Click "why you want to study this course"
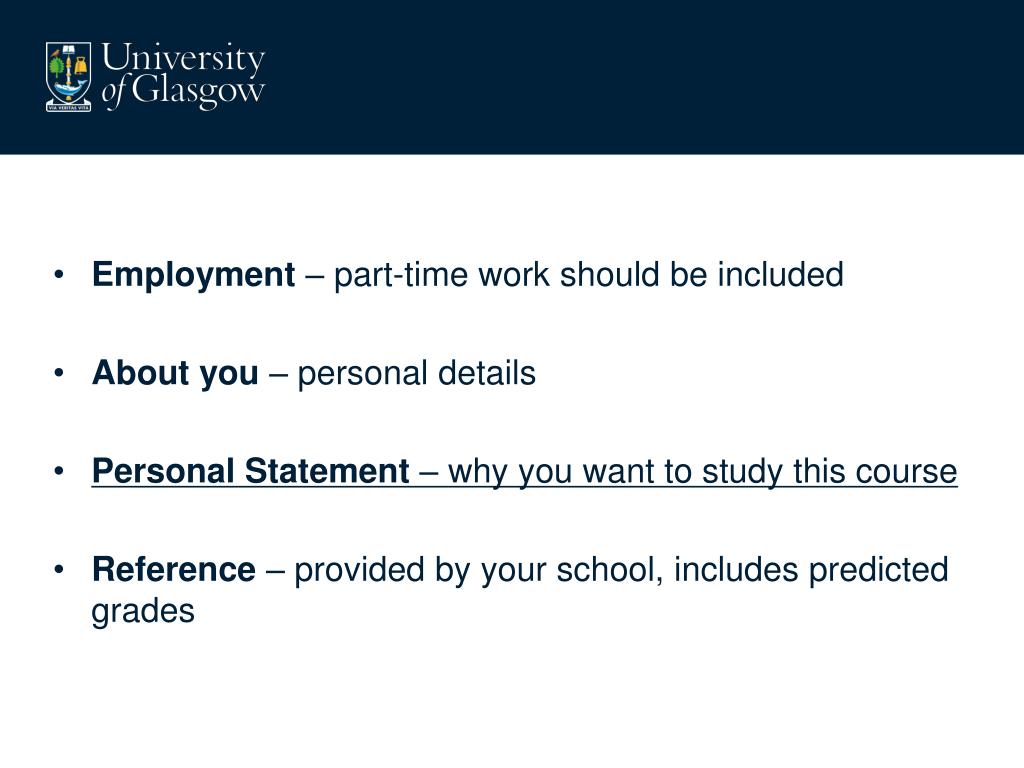The image size is (1024, 768). 703,472
